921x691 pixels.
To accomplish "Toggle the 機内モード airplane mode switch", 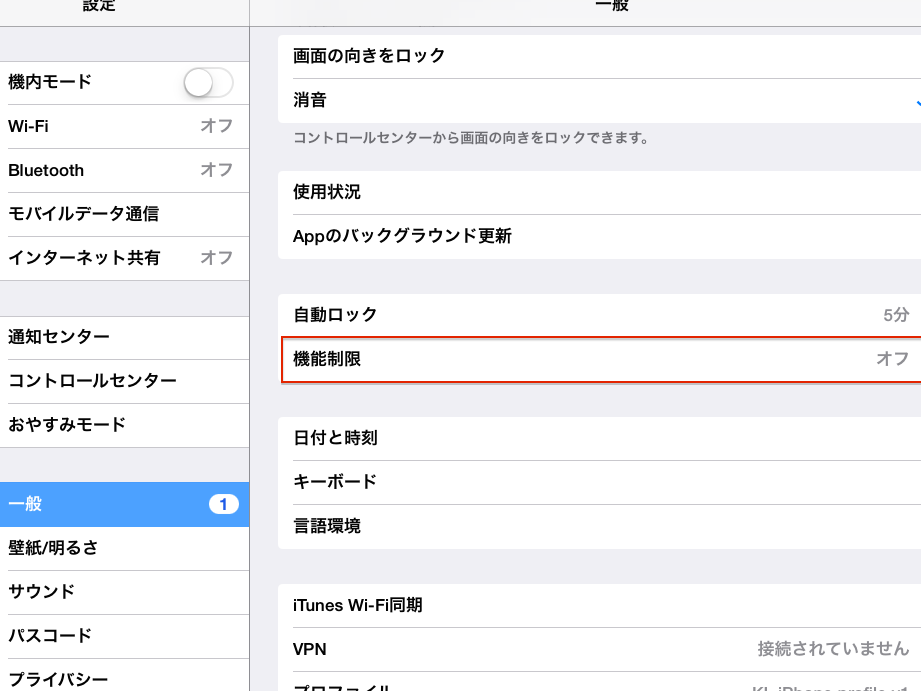I will click(208, 83).
